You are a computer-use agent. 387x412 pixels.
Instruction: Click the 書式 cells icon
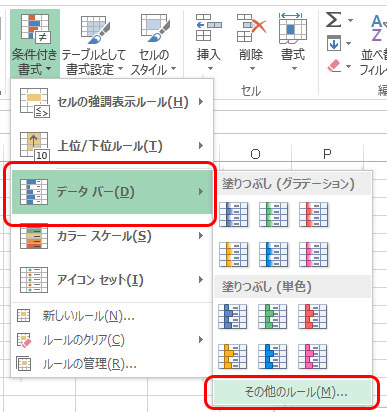[293, 28]
